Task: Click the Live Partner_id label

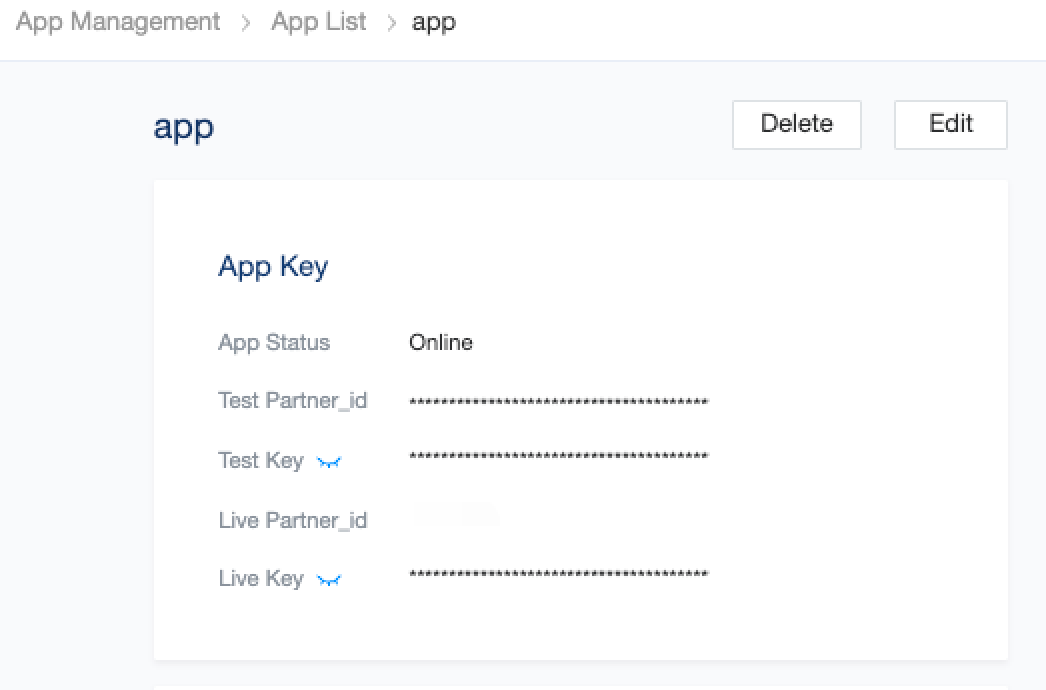Action: point(293,521)
